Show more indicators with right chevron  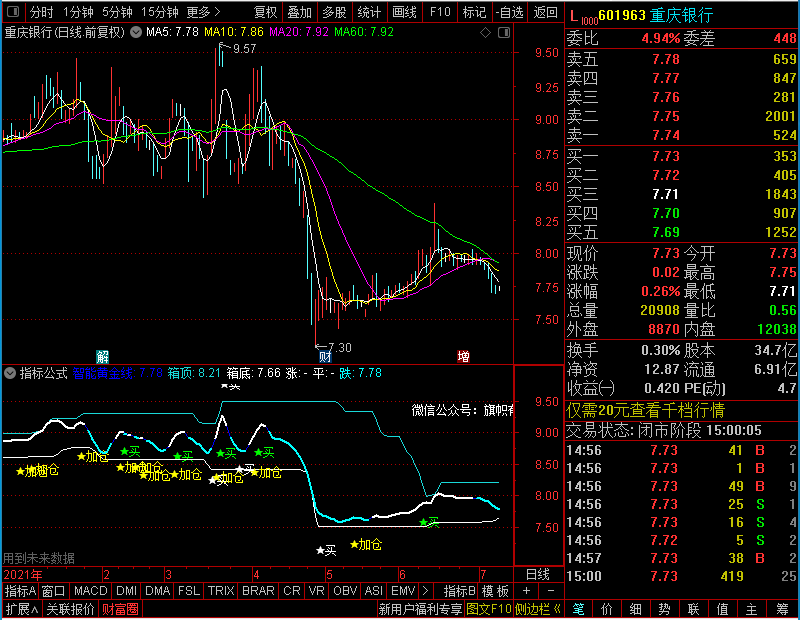pos(426,591)
